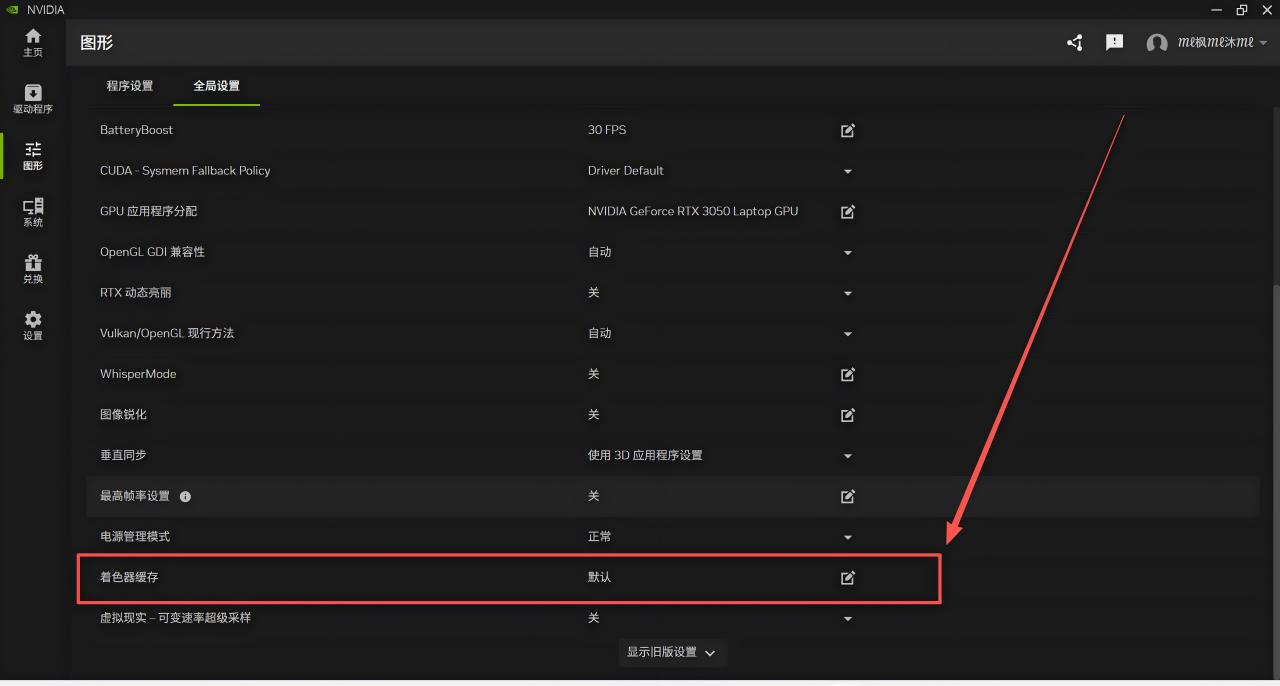Viewport: 1280px width, 686px height.
Task: Edit the BatteryBoost setting
Action: 848,130
